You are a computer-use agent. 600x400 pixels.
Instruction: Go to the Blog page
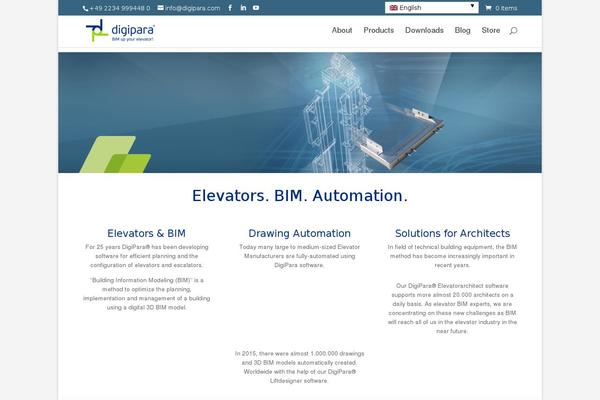point(462,30)
